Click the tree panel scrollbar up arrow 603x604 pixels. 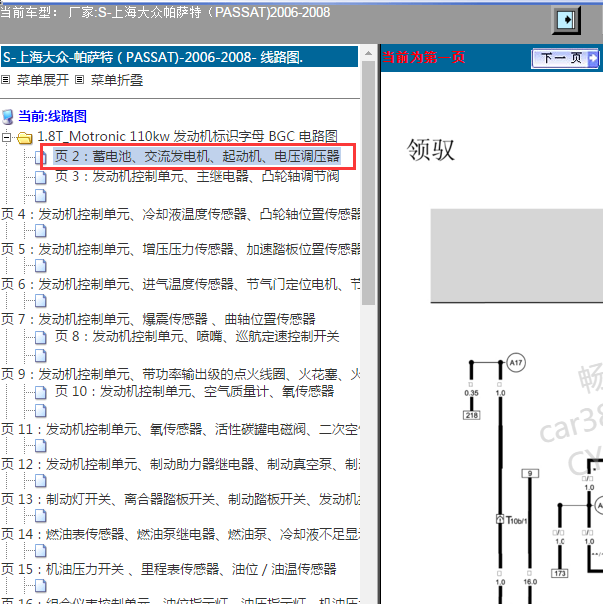pos(368,53)
